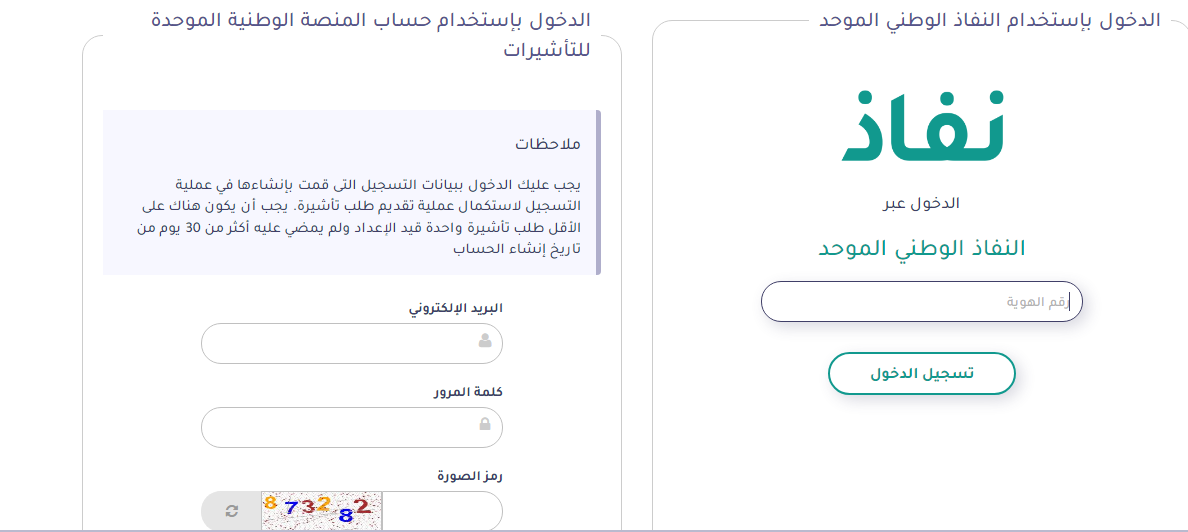Click the large نفاذ logo

click(922, 126)
